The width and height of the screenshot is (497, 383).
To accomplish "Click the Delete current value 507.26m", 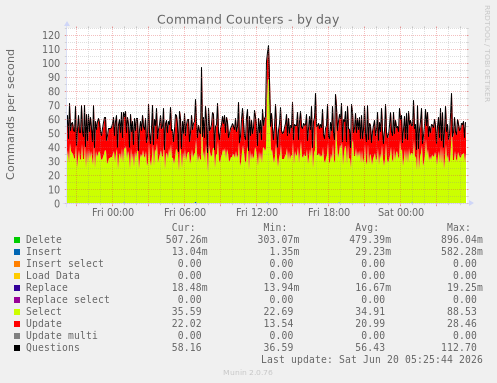I will coord(187,239).
